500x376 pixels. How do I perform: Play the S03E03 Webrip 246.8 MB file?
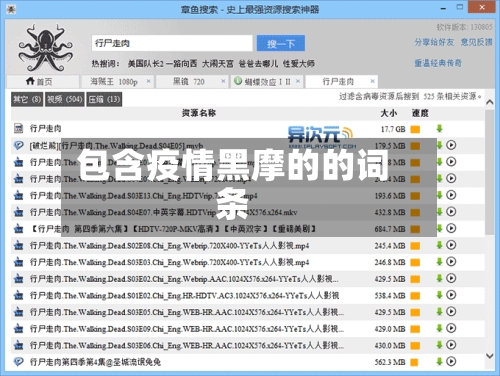coord(451,262)
